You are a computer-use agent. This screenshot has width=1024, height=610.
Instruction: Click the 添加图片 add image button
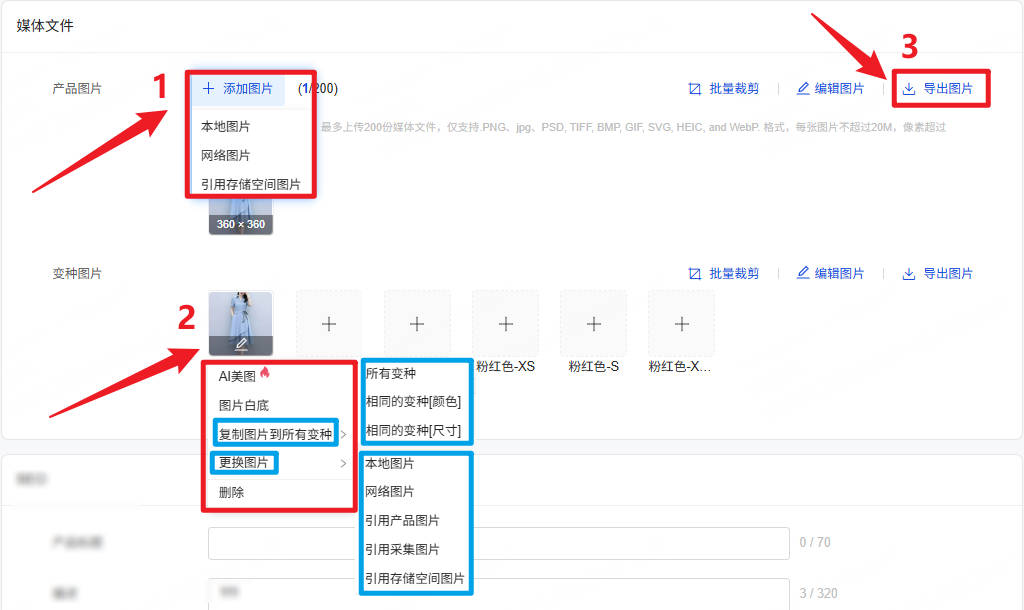click(x=238, y=88)
